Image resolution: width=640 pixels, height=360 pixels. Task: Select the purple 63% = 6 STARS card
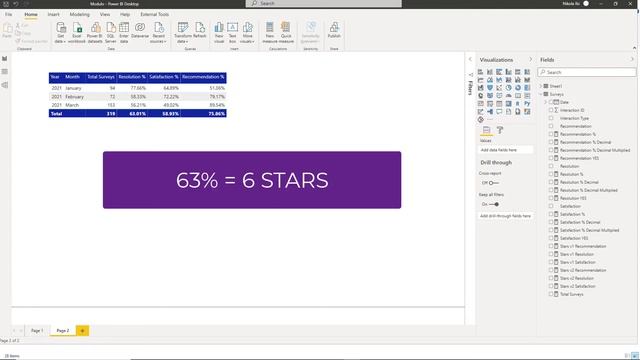[x=252, y=180]
